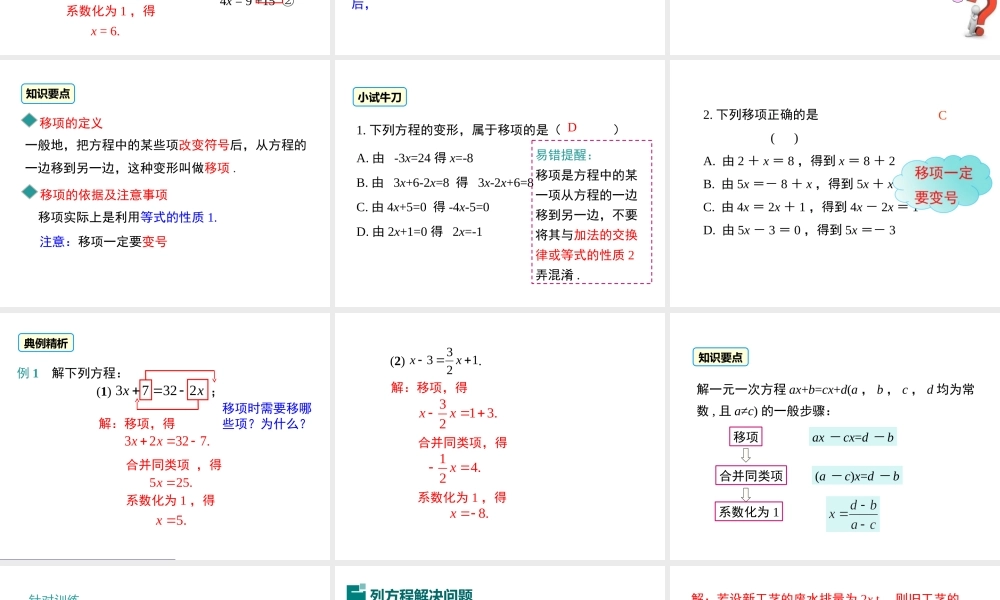Click the blue text 移项时需要移哪些项？为什么？
The image size is (1000, 600).
(267, 416)
